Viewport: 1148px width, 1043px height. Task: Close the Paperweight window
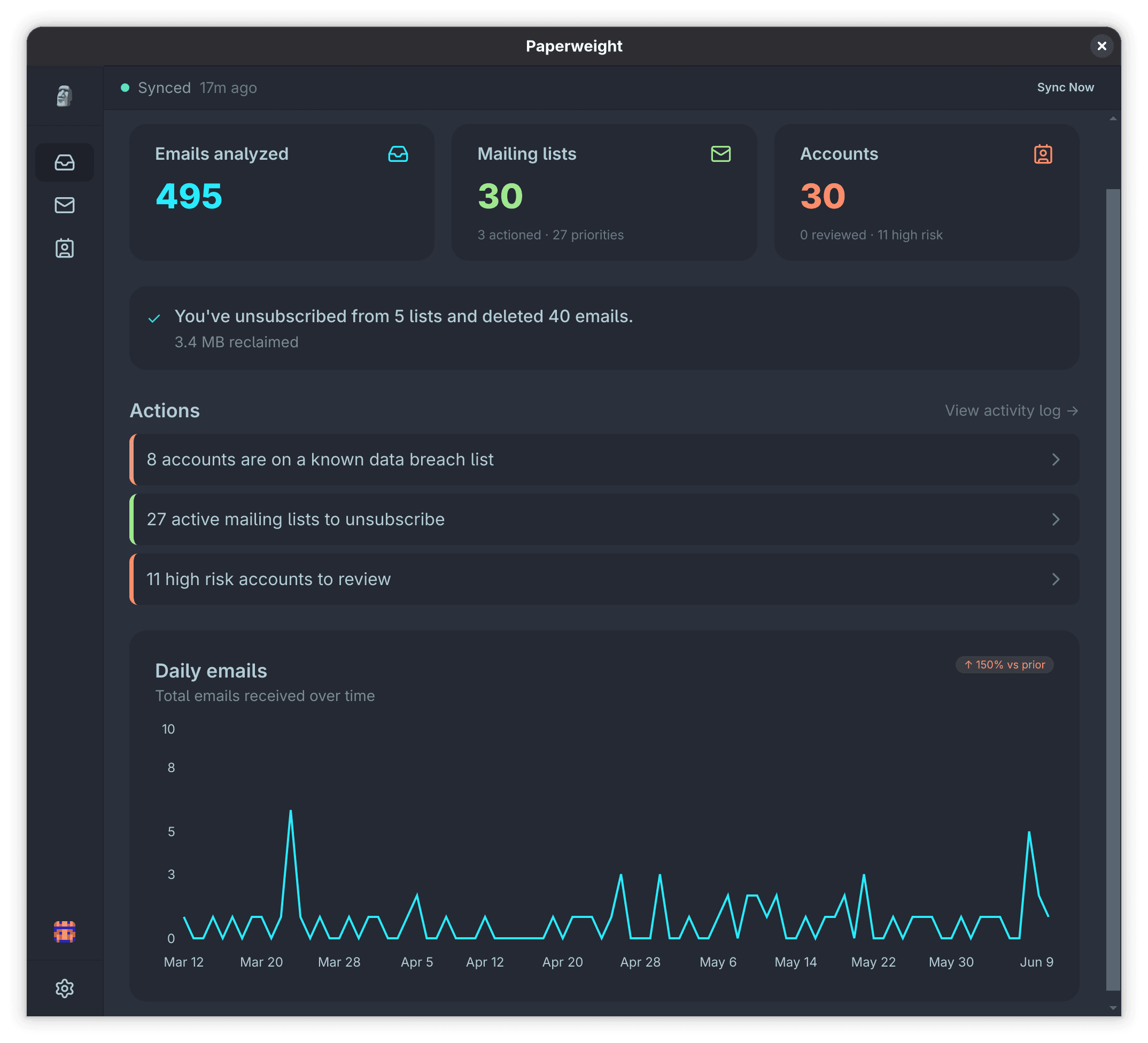tap(1102, 46)
